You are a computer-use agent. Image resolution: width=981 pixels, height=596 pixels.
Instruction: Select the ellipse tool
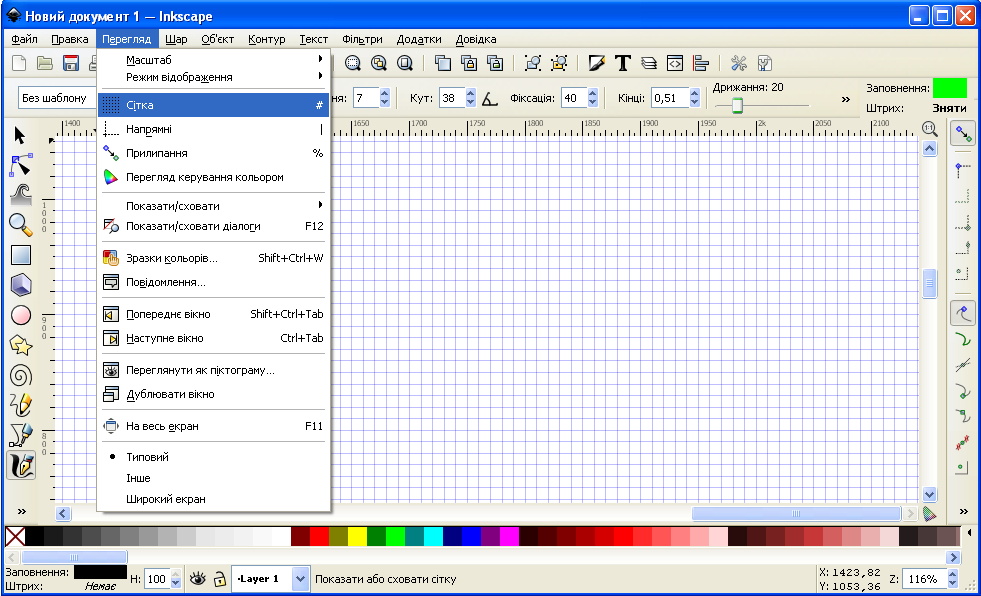click(20, 315)
